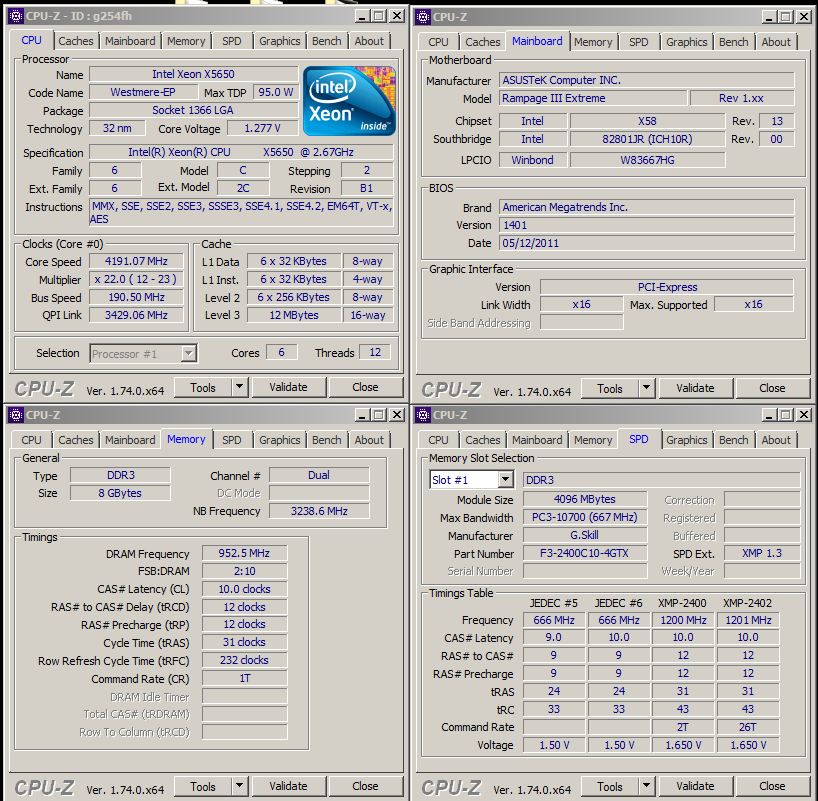
Task: Click the Bus Speed value 190.50 MHz
Action: click(x=136, y=297)
